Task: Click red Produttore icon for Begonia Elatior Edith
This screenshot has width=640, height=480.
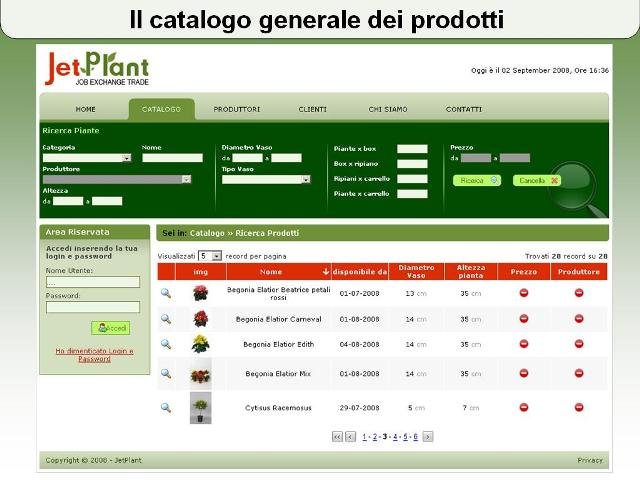Action: point(579,344)
